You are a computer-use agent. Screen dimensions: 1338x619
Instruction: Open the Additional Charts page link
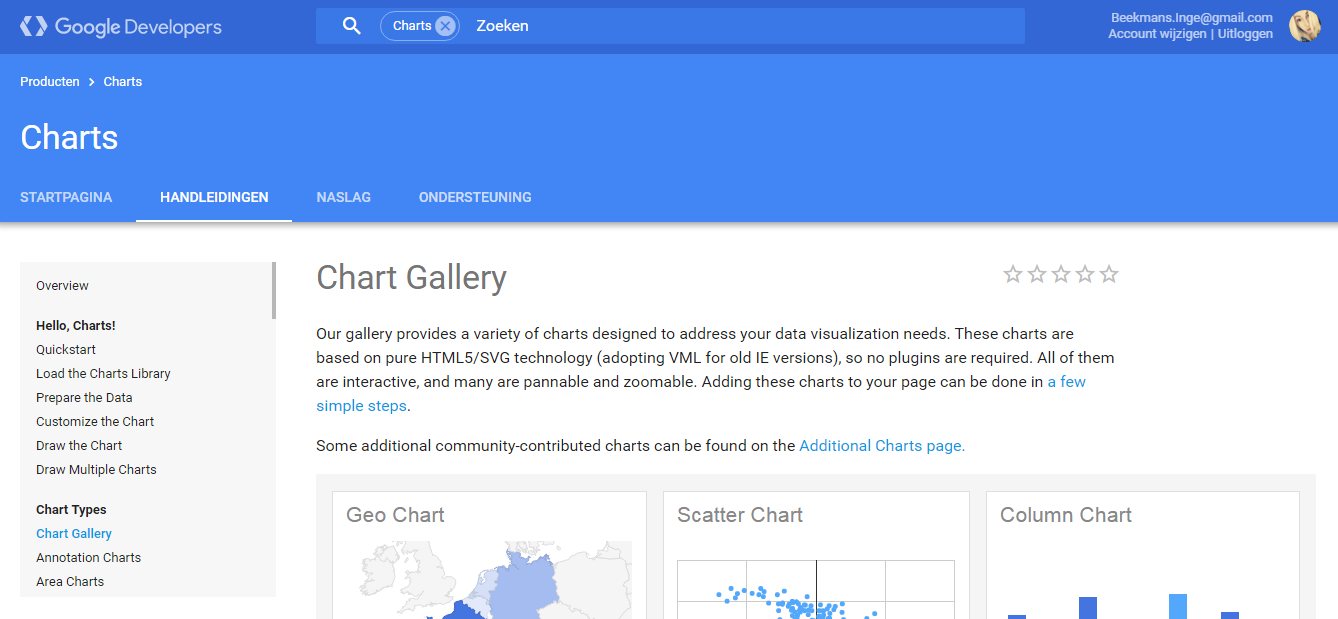(x=882, y=446)
